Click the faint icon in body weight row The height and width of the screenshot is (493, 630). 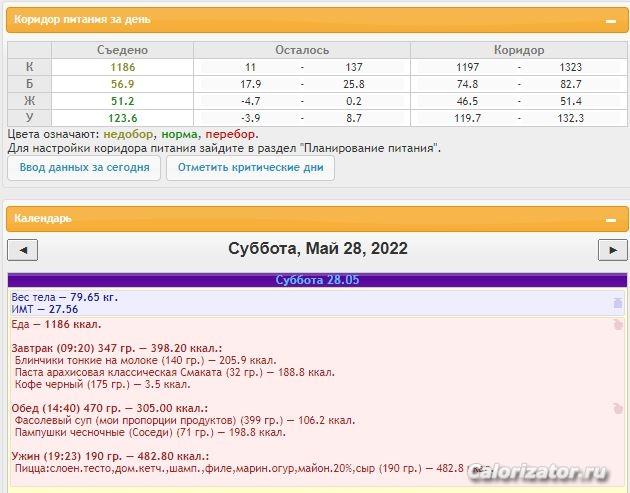coord(618,303)
